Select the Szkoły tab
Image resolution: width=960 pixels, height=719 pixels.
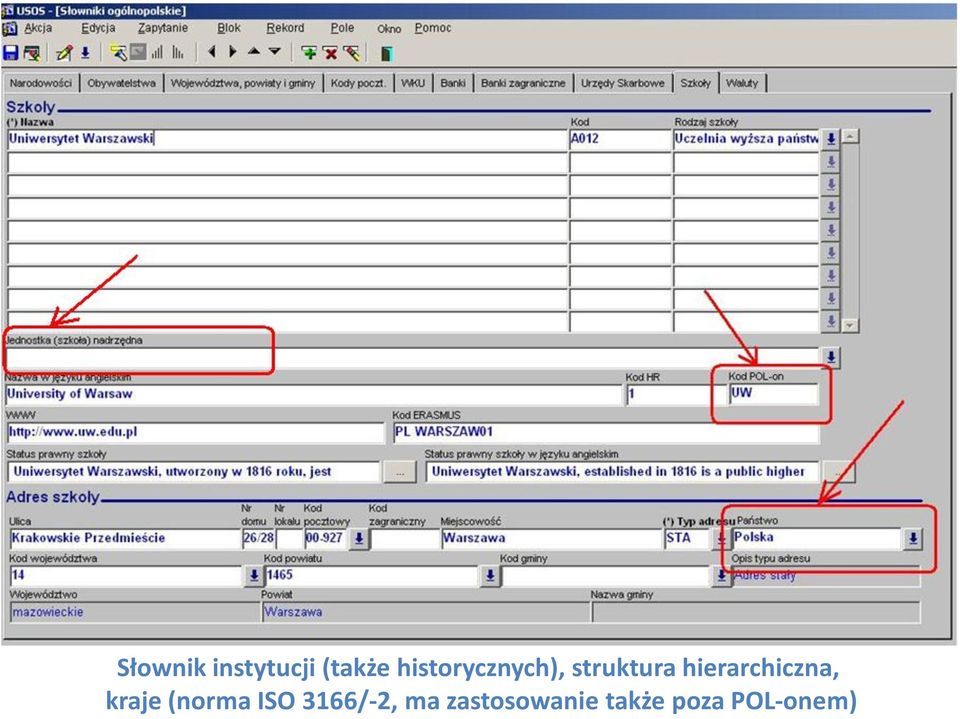click(696, 83)
